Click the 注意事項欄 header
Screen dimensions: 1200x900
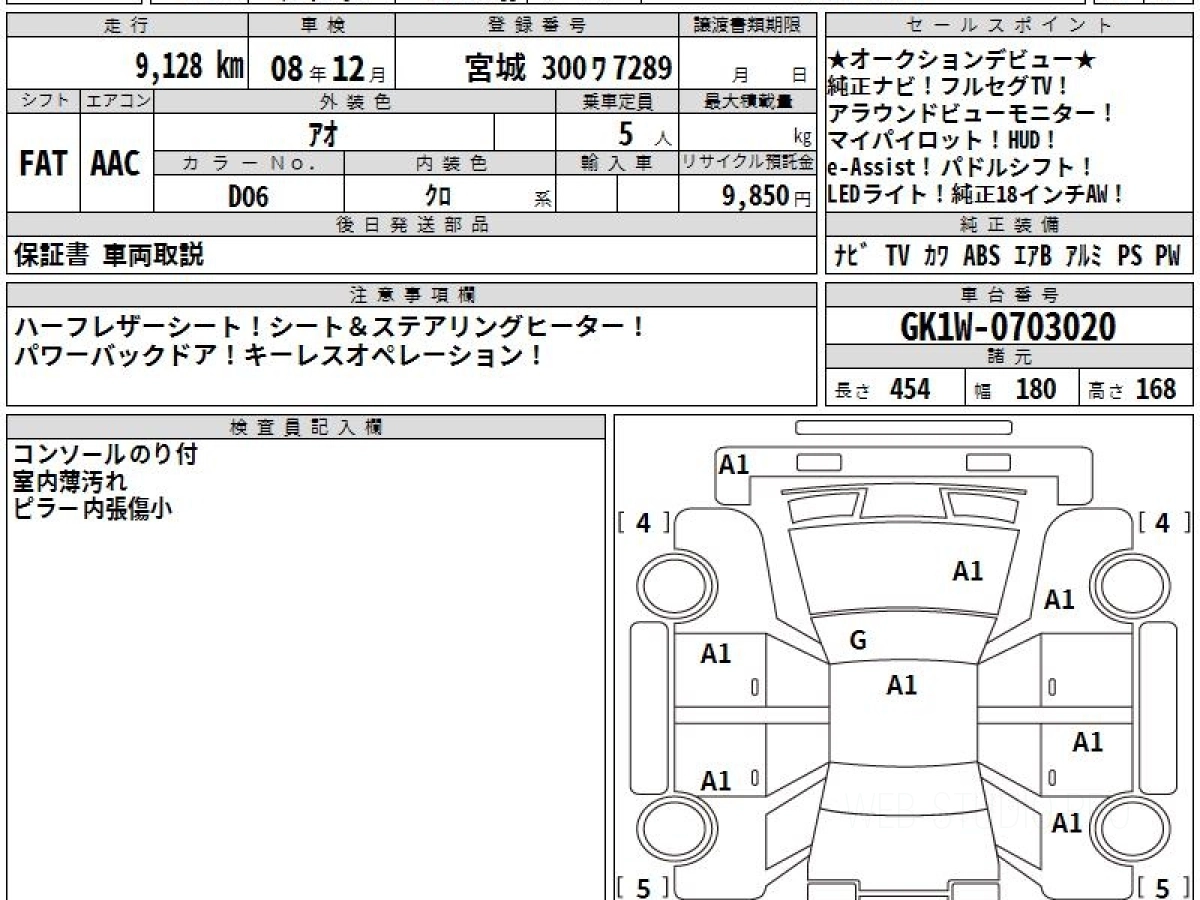coord(412,294)
